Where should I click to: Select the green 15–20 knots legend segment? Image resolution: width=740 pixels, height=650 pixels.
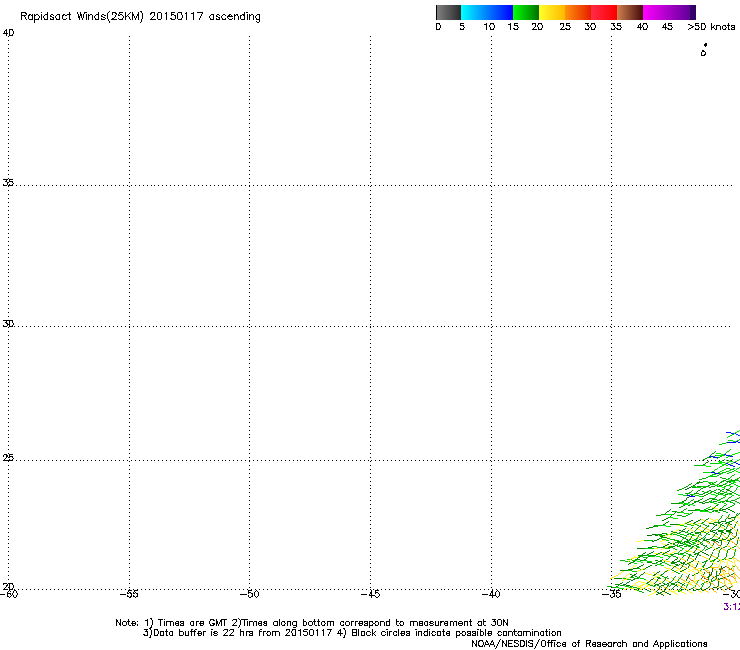point(526,12)
